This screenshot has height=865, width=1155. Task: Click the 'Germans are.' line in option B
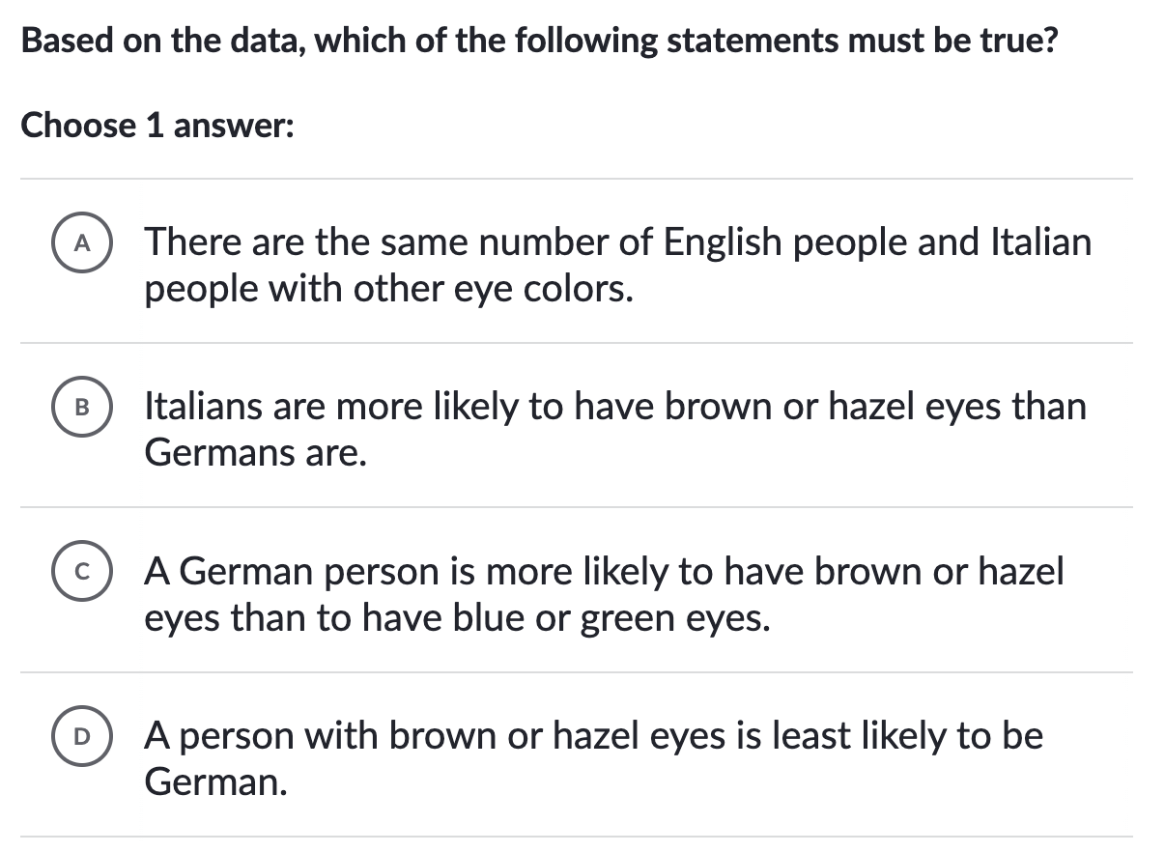coord(255,452)
